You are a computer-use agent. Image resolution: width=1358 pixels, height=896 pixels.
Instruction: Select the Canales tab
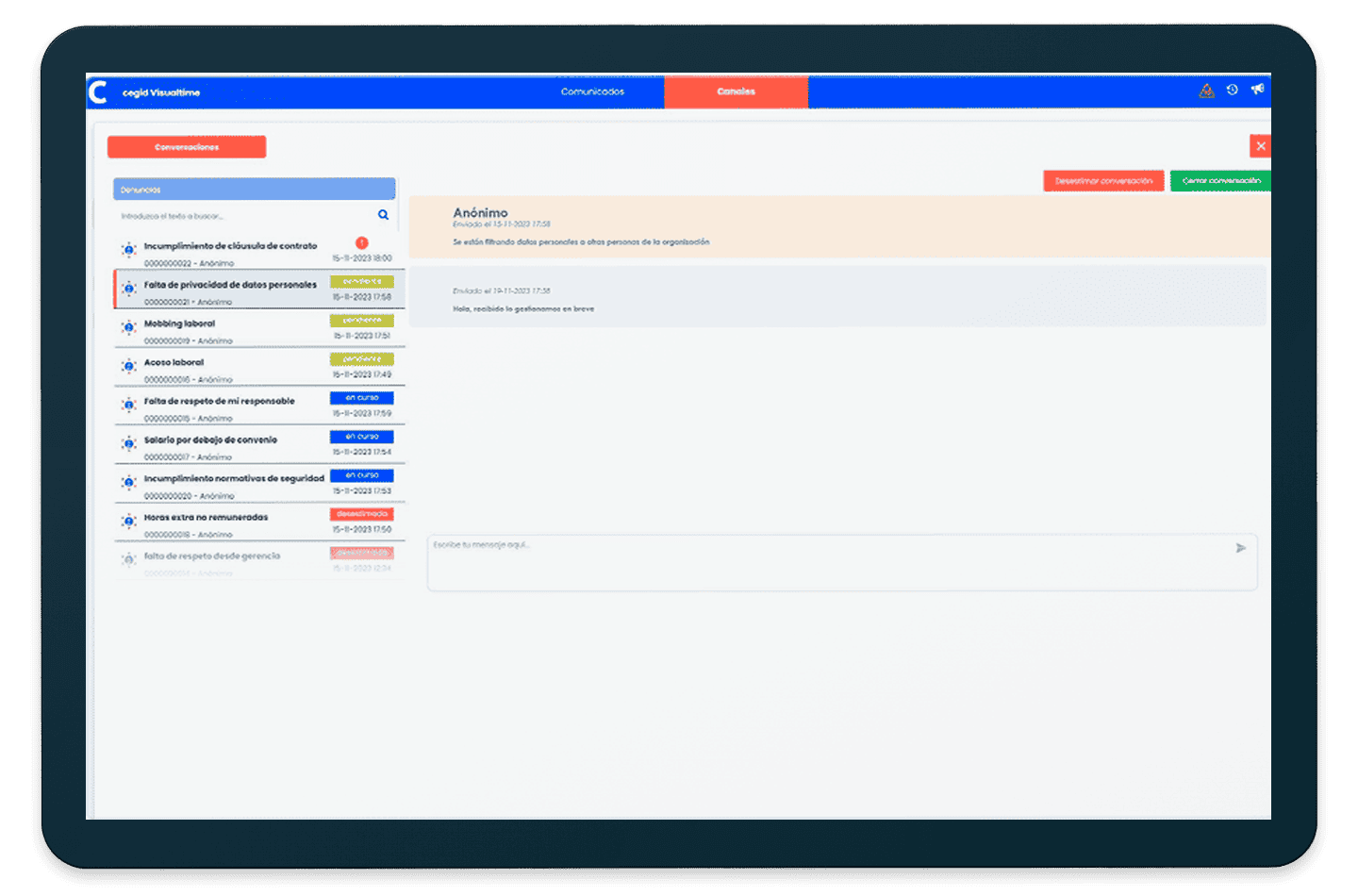coord(736,92)
